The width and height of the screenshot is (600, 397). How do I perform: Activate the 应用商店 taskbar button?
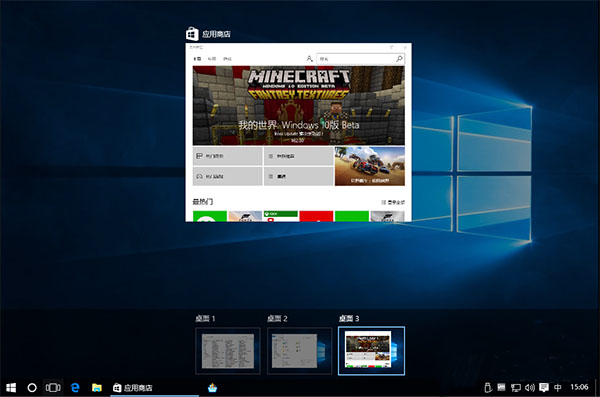pos(155,388)
